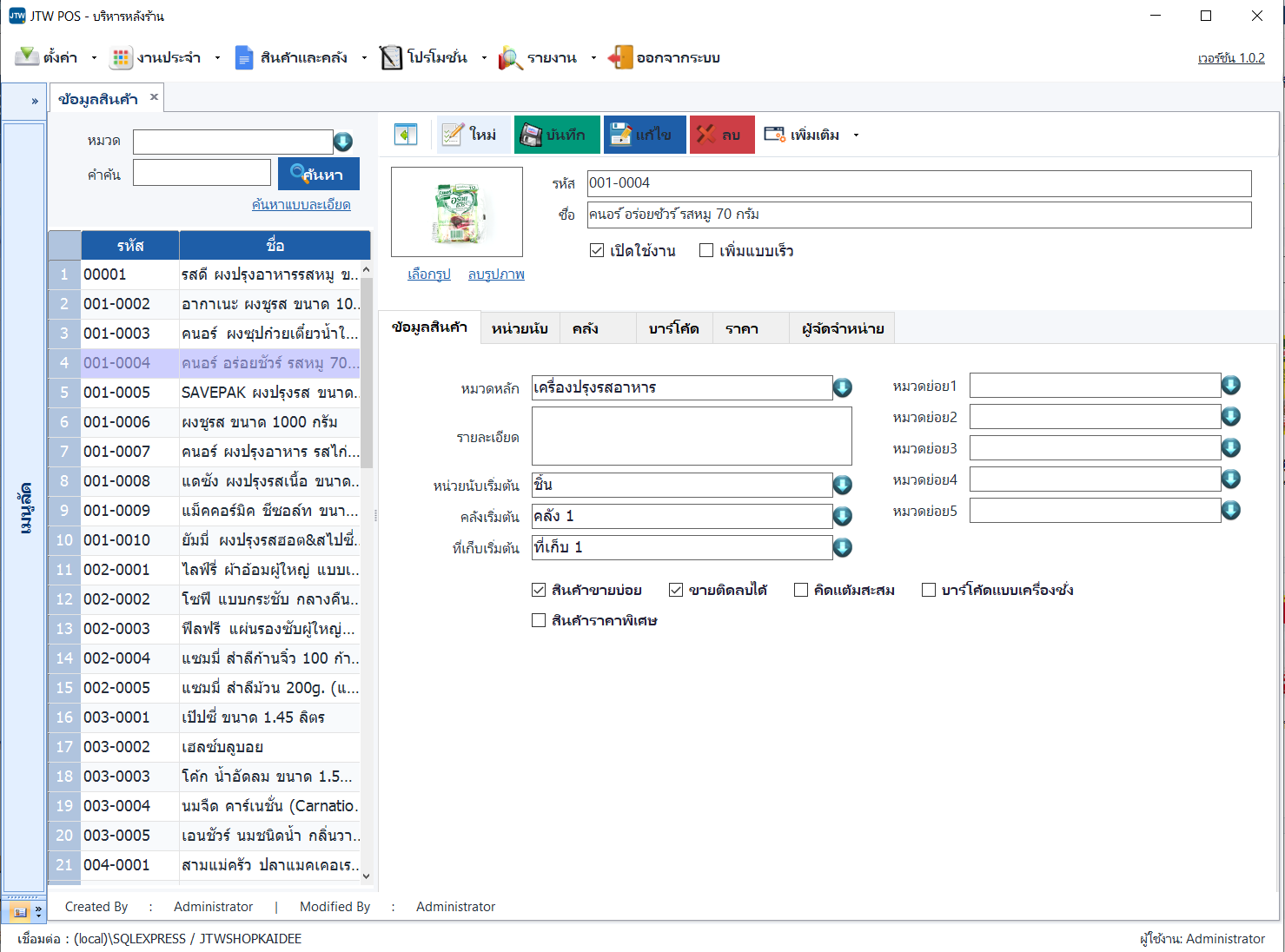
Task: Open the งานประจำ menu
Action: tap(165, 58)
